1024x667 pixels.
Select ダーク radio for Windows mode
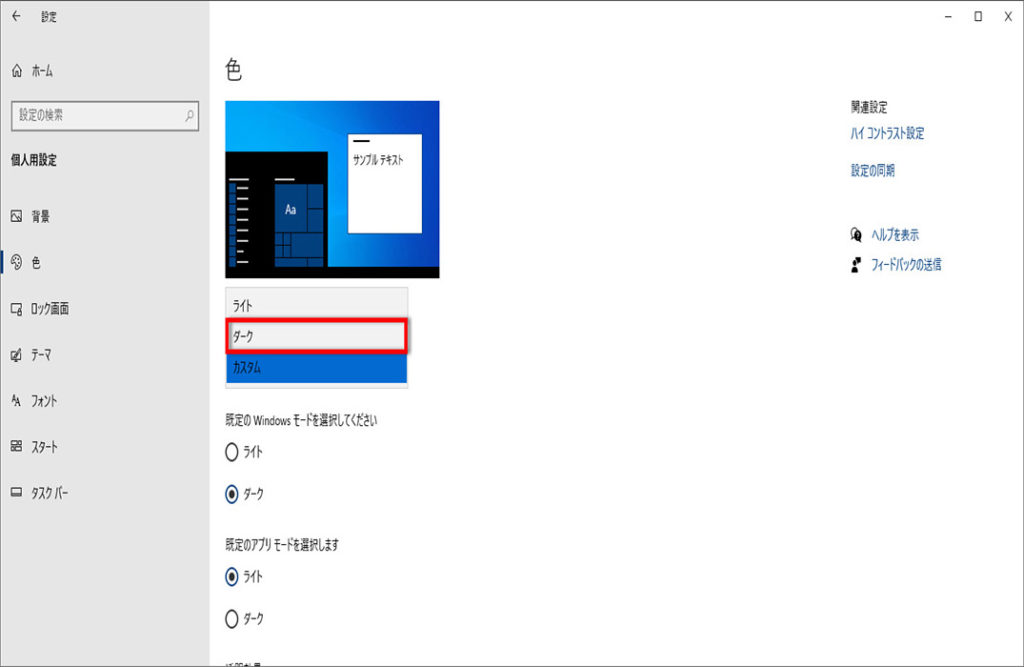click(x=233, y=494)
